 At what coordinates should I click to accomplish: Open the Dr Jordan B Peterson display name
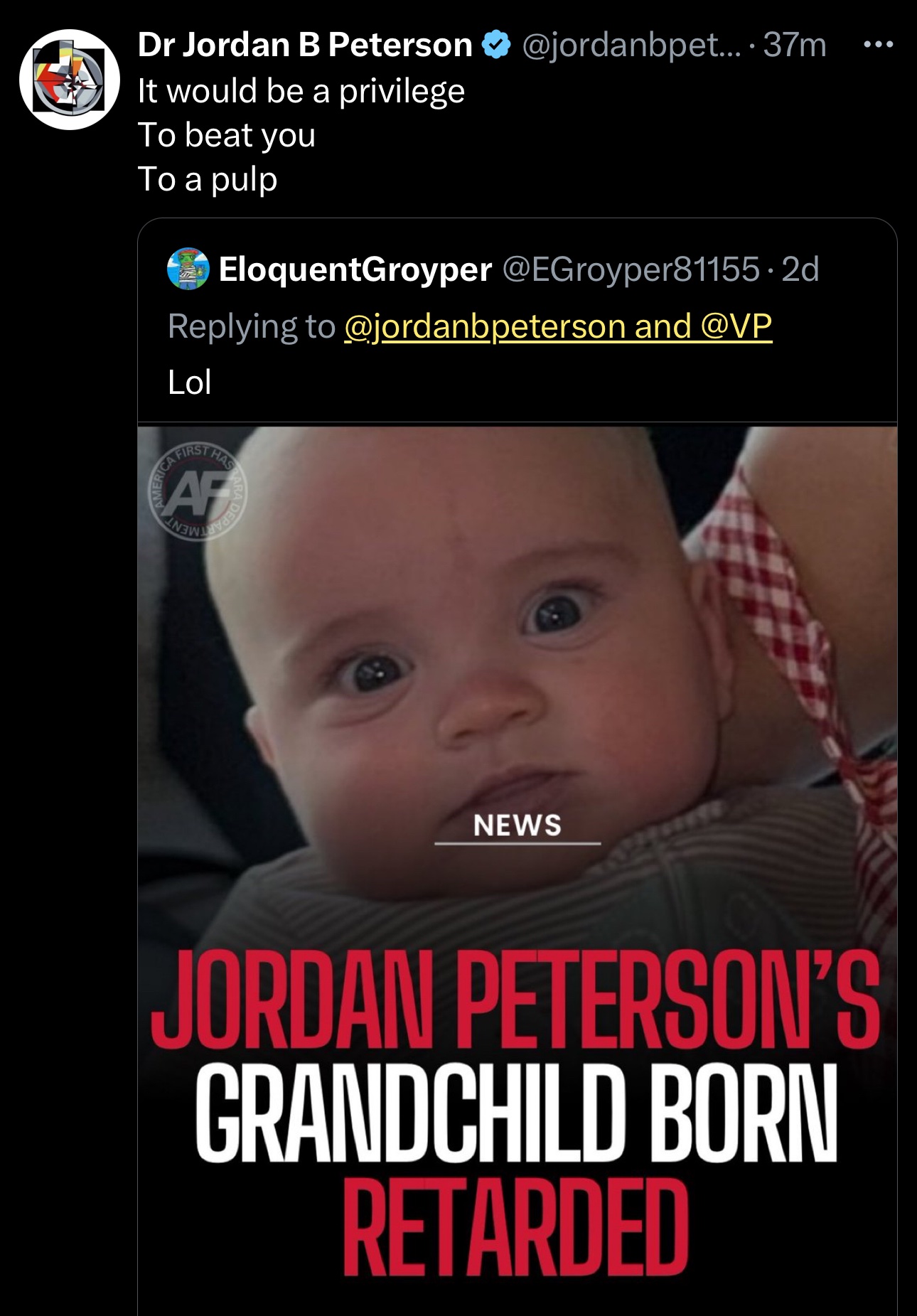click(x=305, y=45)
